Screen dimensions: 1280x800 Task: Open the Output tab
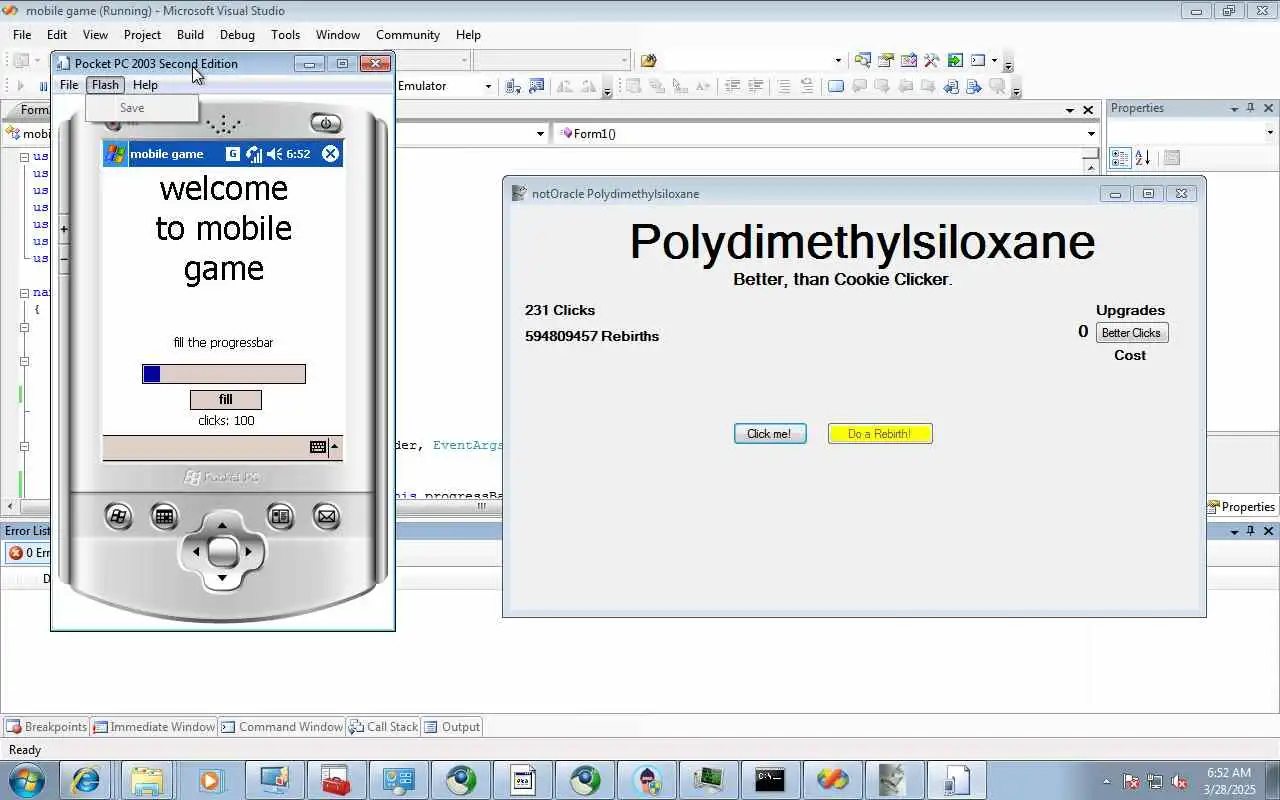click(452, 727)
